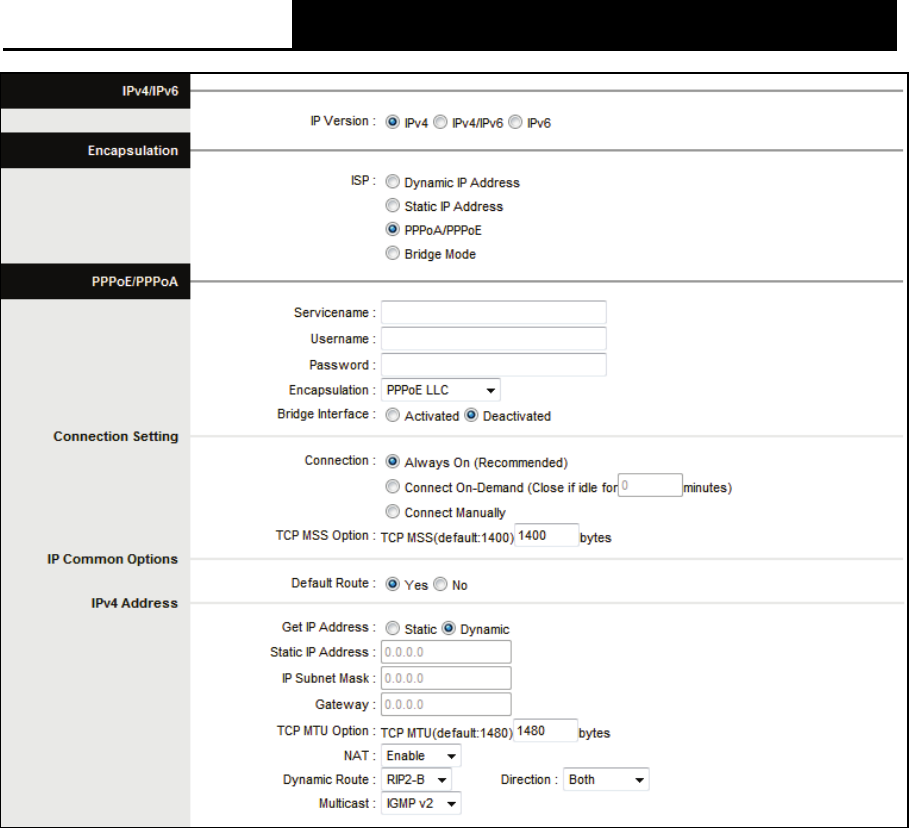Screen dimensions: 909x828
Task: Click the IP Common Options label
Action: 112,560
